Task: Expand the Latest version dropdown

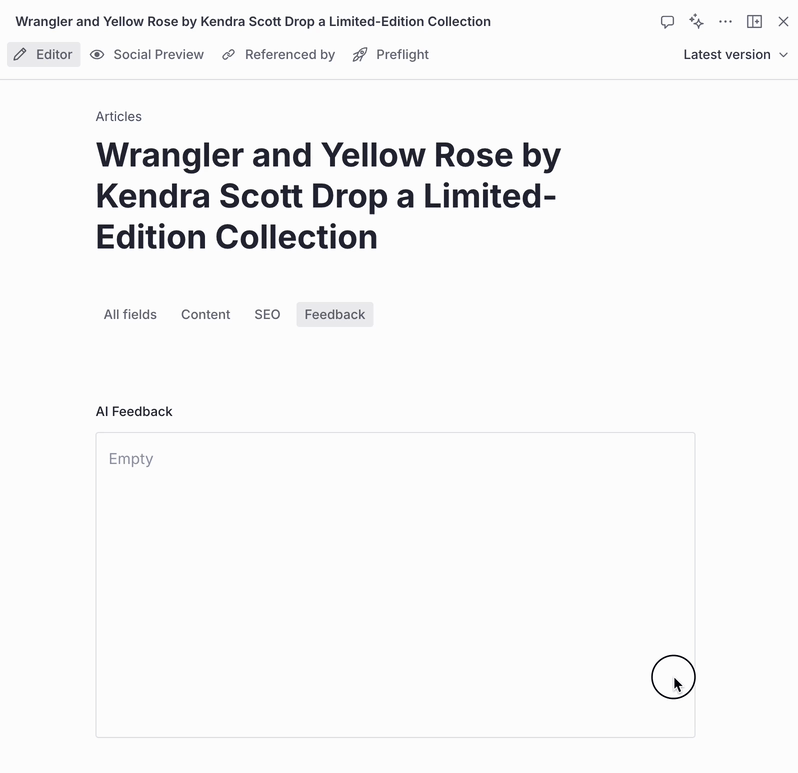Action: tap(735, 54)
